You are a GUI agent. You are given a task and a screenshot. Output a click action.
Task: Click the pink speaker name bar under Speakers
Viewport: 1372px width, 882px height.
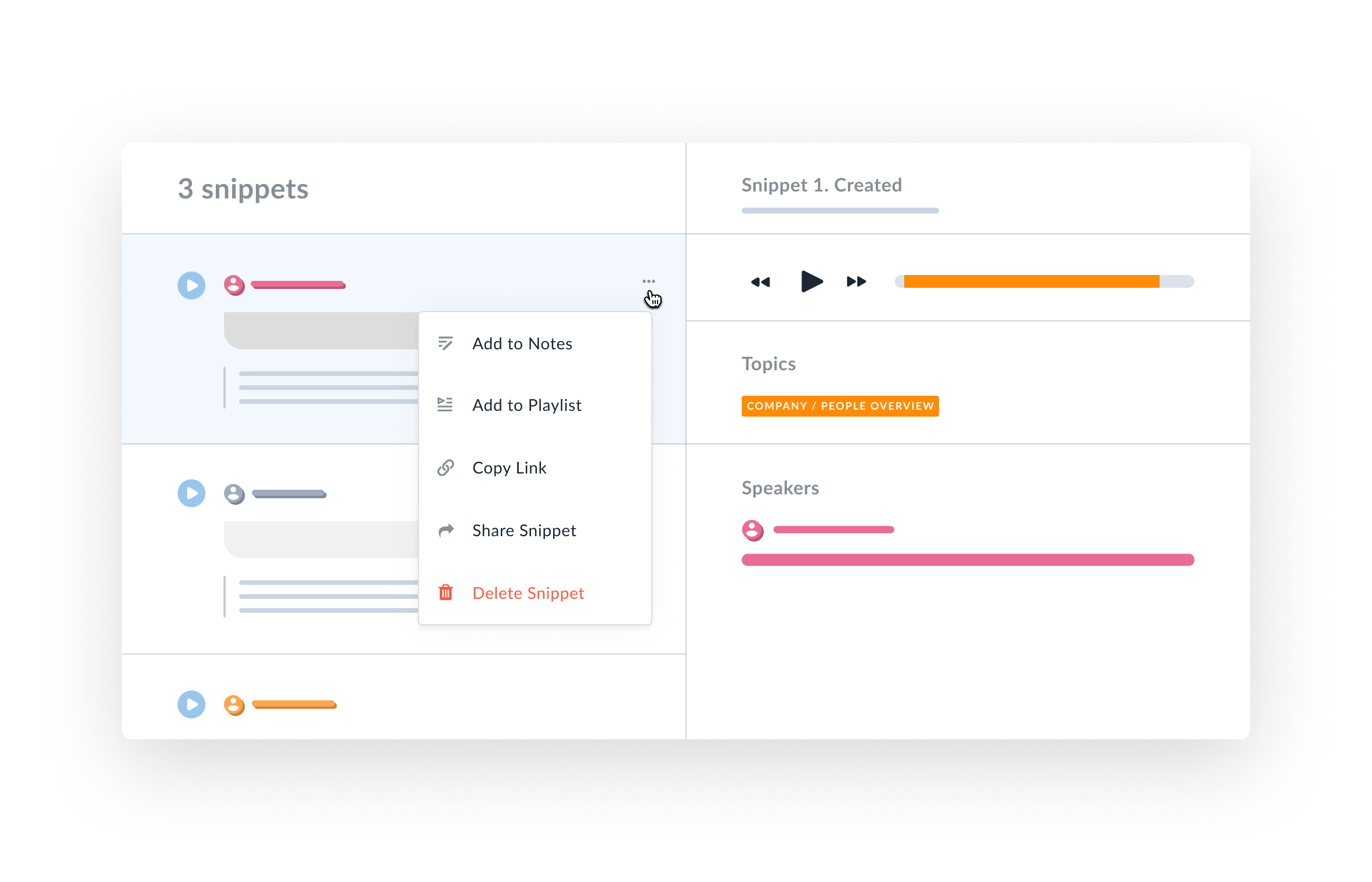[x=834, y=529]
